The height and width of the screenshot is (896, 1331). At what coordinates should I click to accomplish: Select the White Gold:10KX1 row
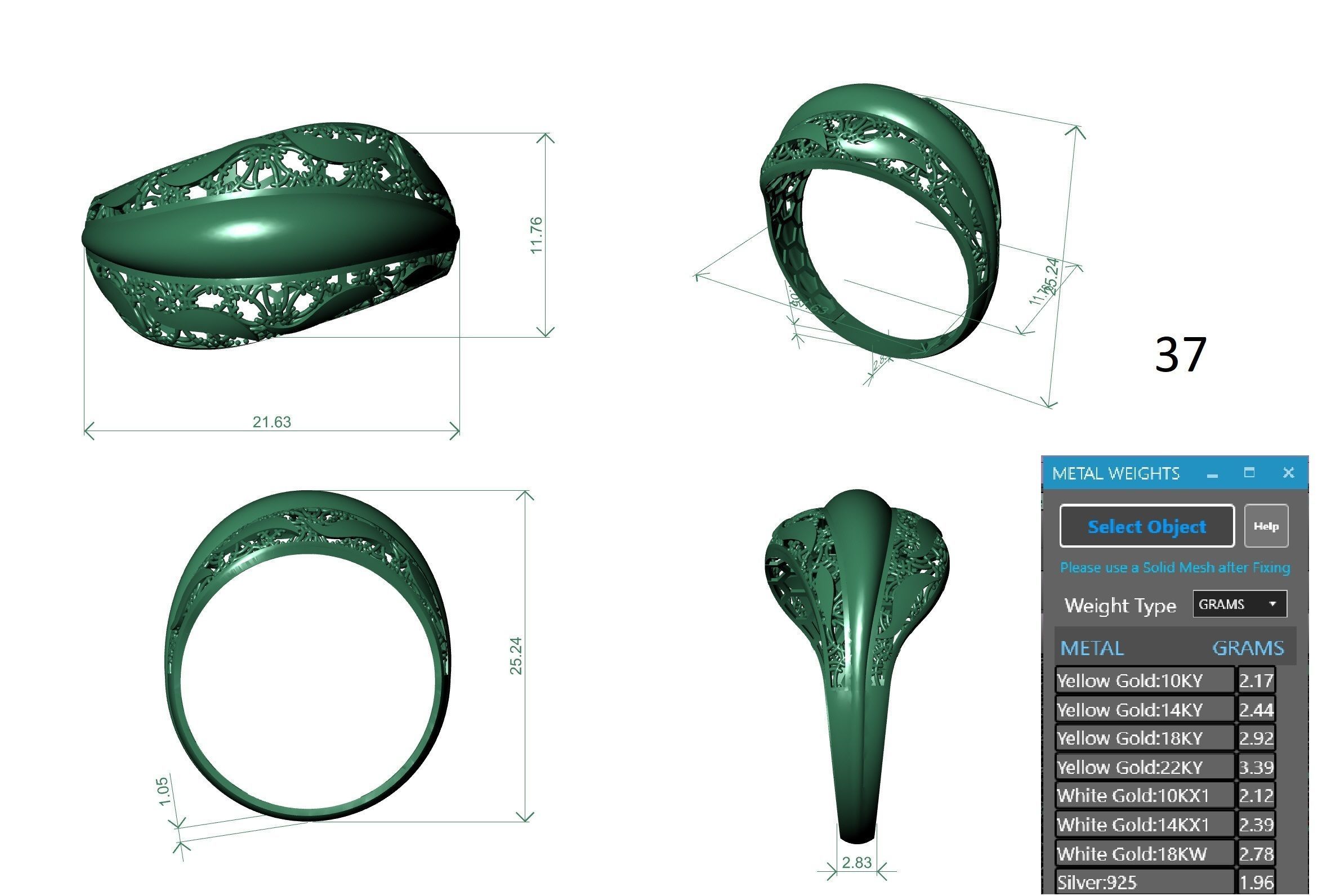(1144, 795)
